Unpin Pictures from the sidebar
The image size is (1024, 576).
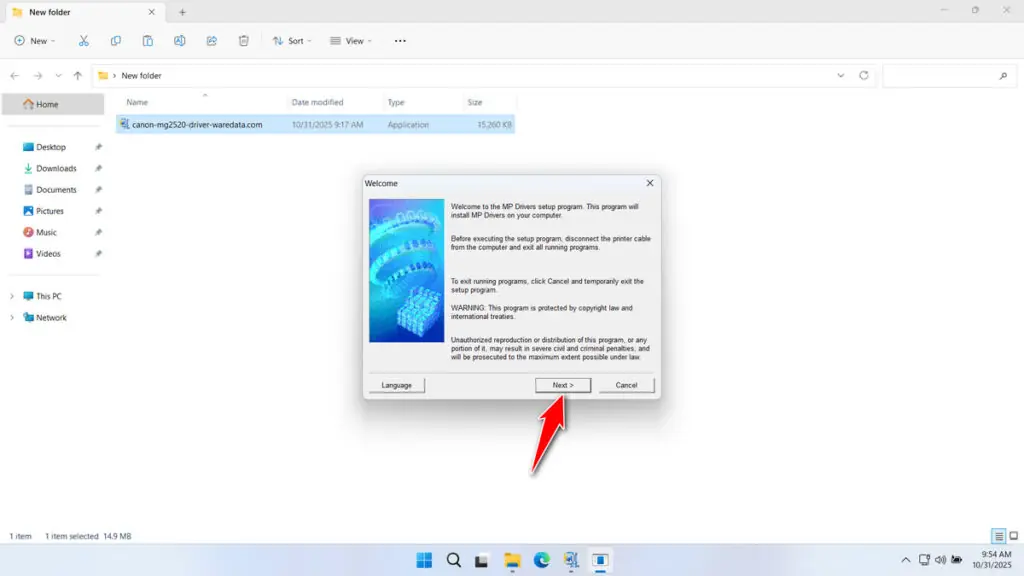(x=98, y=211)
